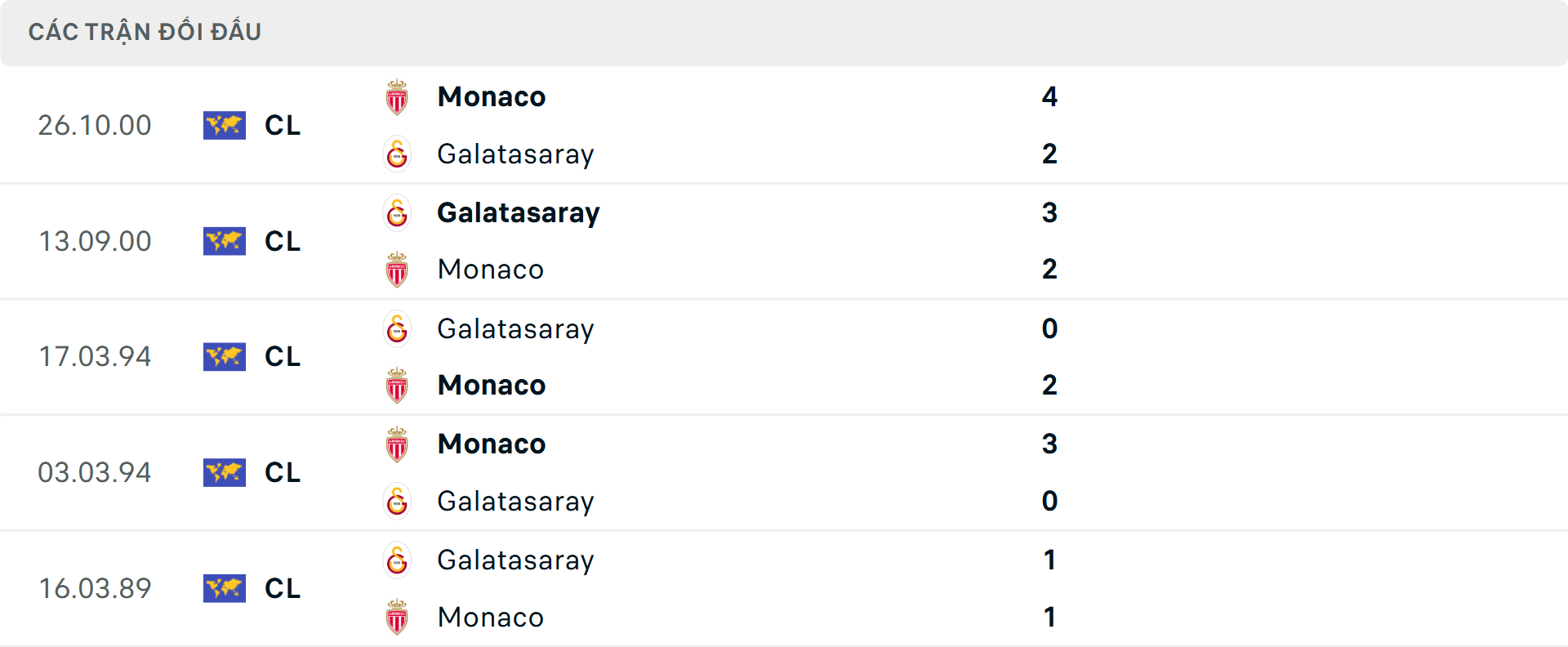Click the Monaco logo in the 16.03.89 row

tap(398, 617)
